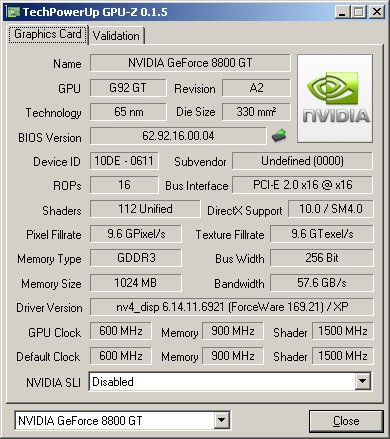Viewport: 390px width, 439px height.
Task: Click the TechPowerUp GPU-Z 0.1.5 title text
Action: pos(95,12)
